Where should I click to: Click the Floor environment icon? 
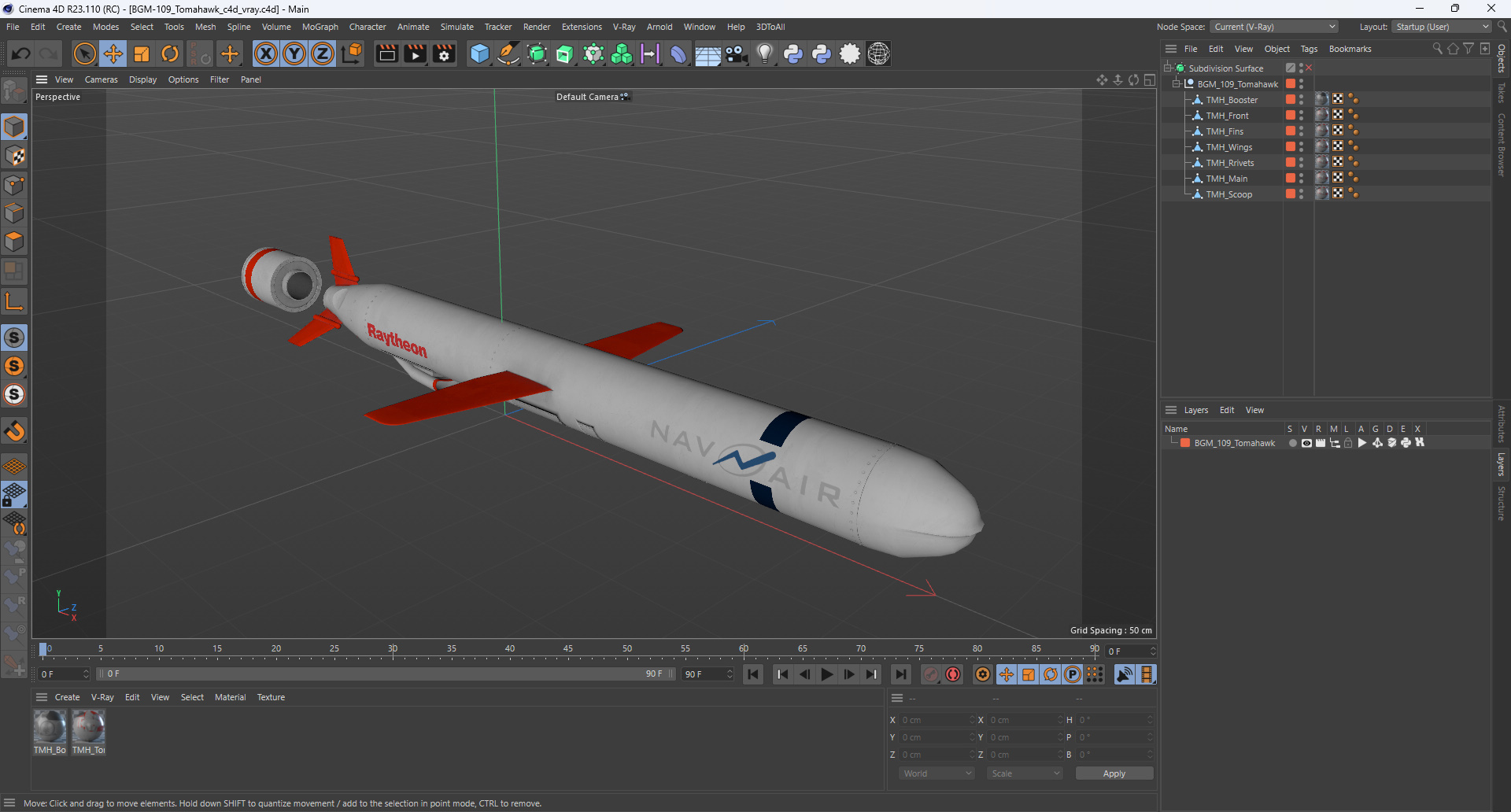coord(707,54)
